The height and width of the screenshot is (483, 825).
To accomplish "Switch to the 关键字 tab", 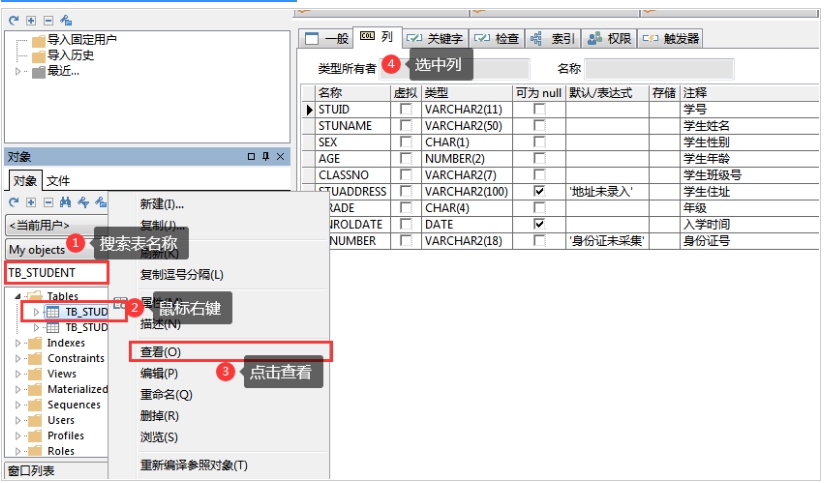I will click(x=435, y=38).
